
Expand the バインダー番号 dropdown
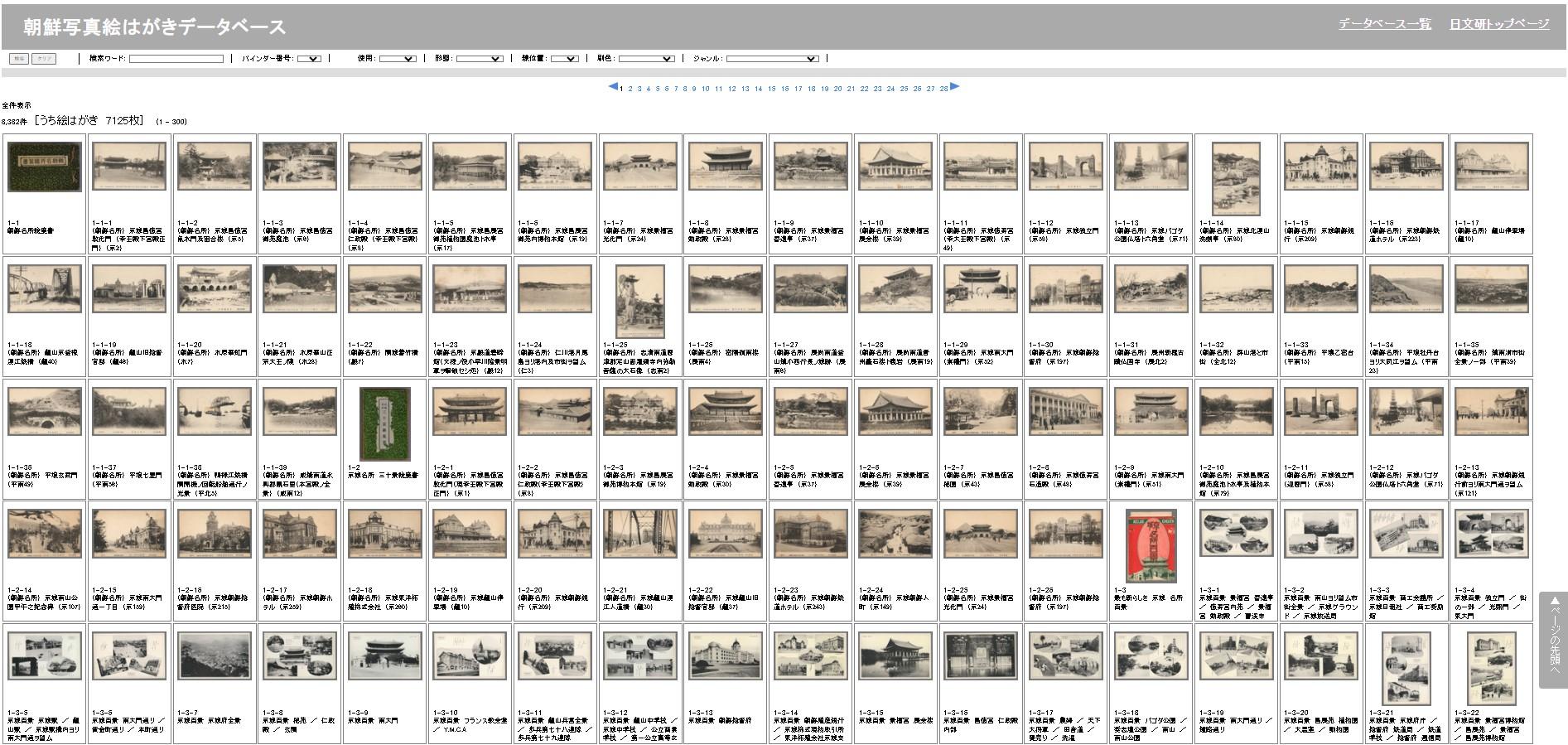[309, 59]
